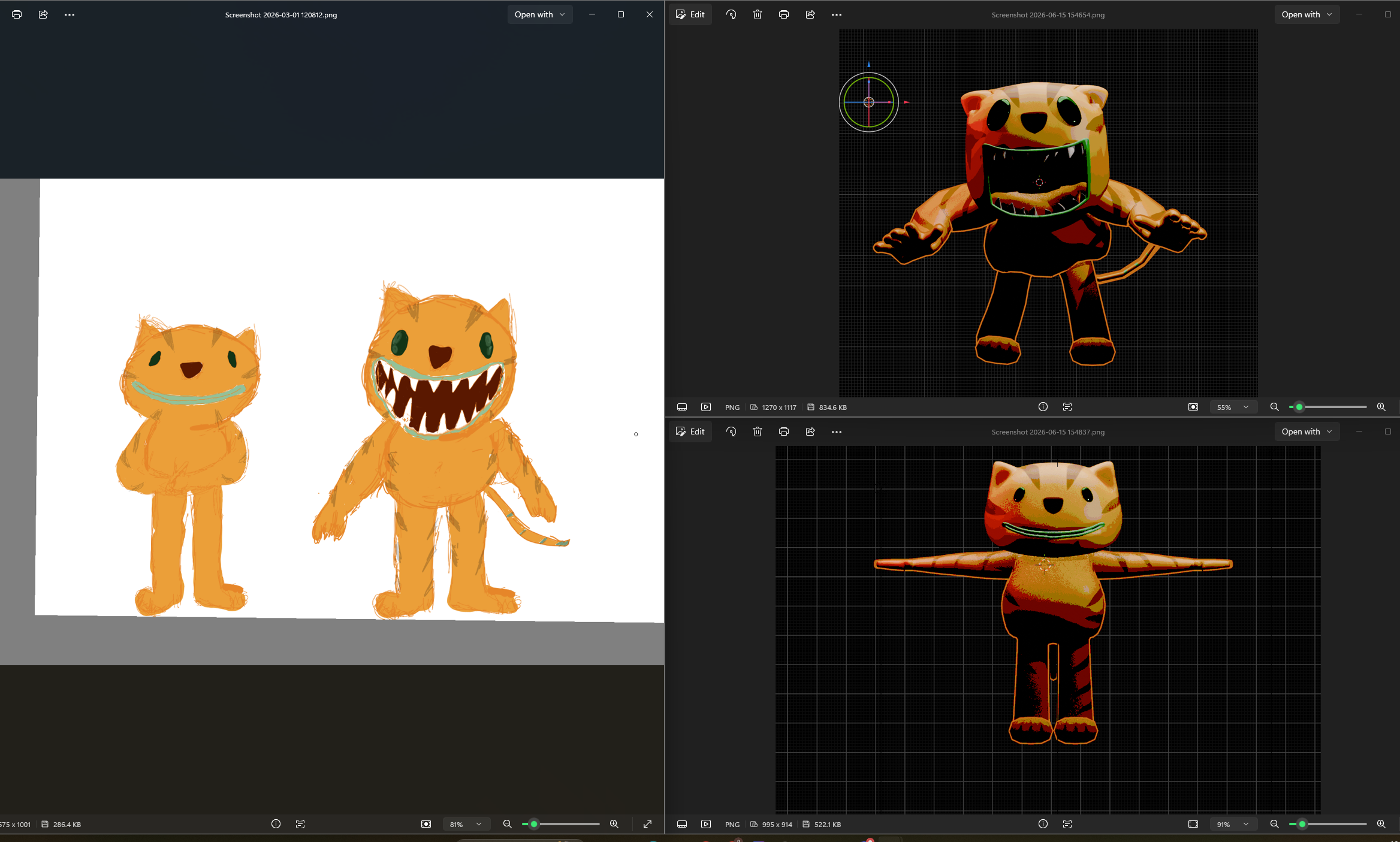Zoom in on the top-right window image

click(x=1381, y=407)
